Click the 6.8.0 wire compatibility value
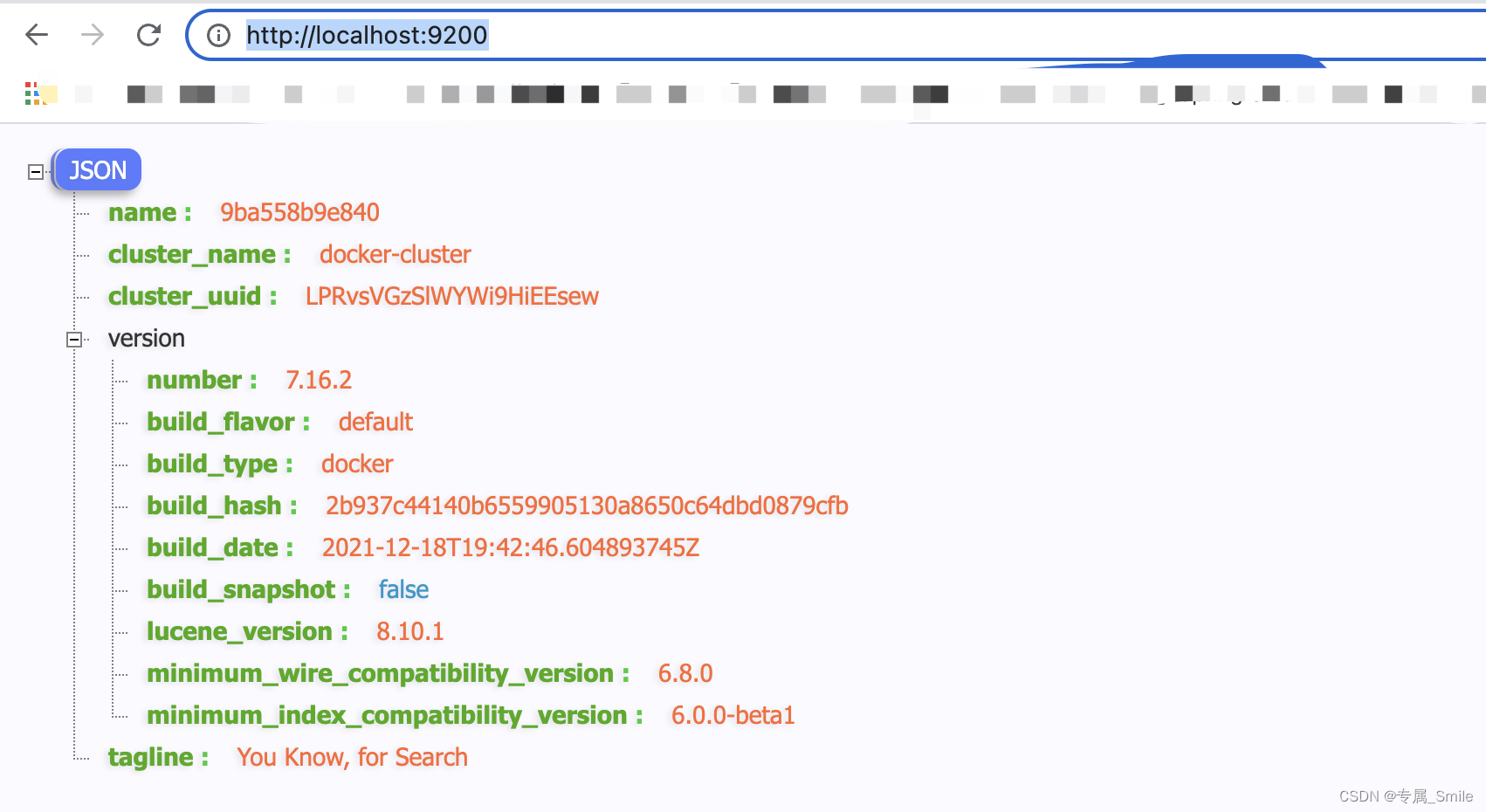Viewport: 1486px width, 812px height. [685, 674]
